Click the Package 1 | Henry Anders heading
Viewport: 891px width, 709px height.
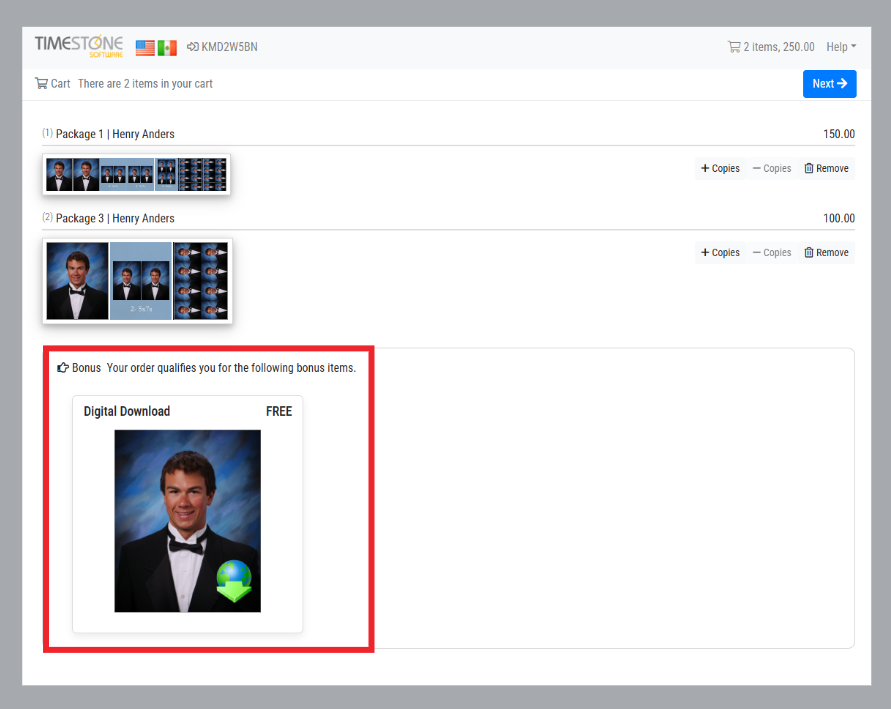pyautogui.click(x=115, y=134)
